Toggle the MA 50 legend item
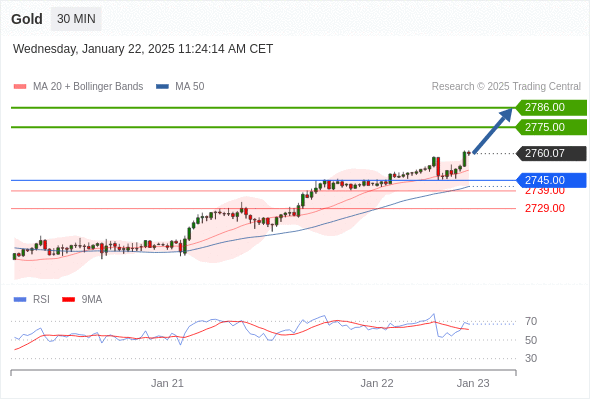 (180, 87)
